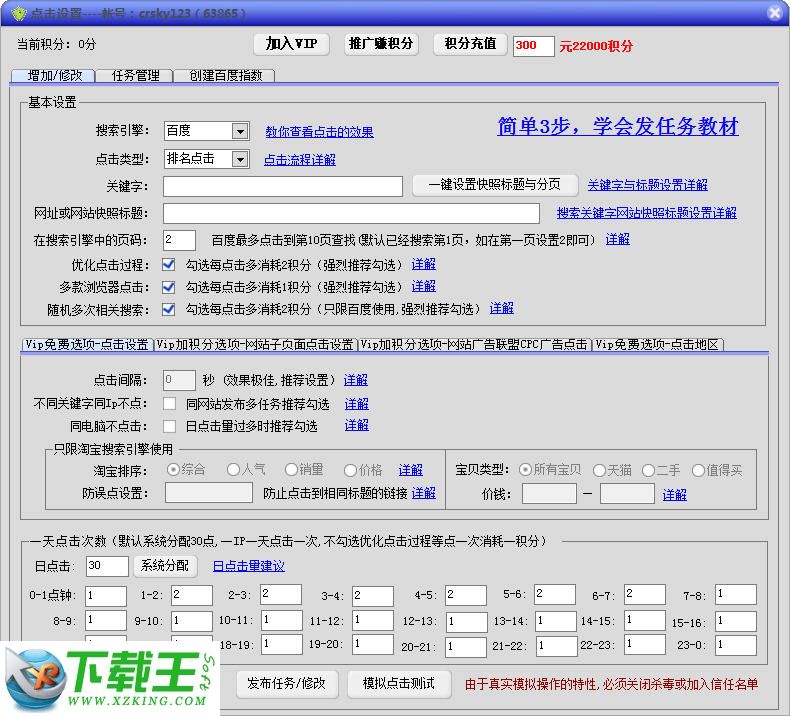Select the 综合 Taobao sort radio

pyautogui.click(x=173, y=470)
